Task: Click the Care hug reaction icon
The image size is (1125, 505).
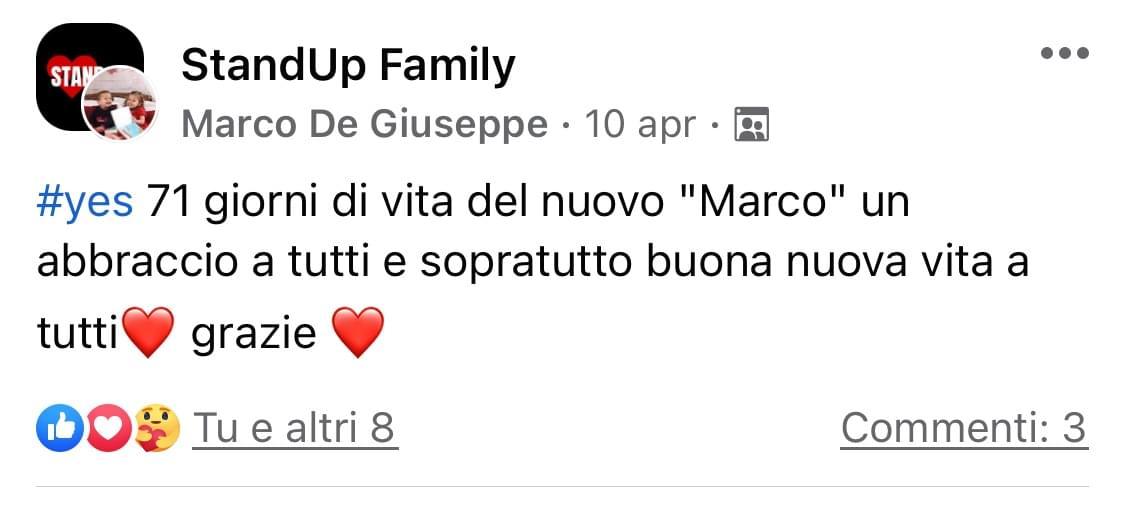Action: [x=158, y=429]
